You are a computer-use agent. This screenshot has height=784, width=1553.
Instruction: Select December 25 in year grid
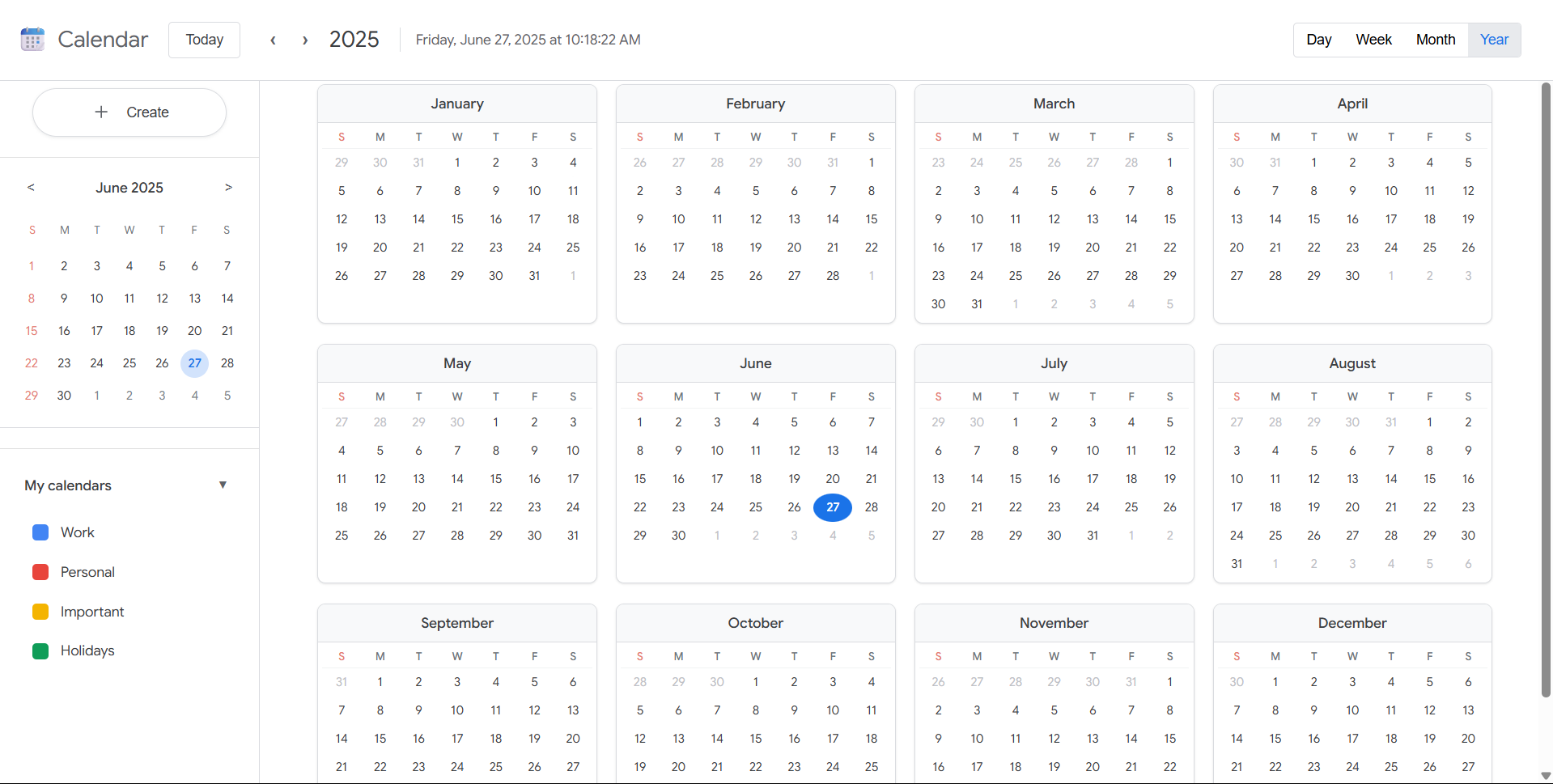point(1391,767)
